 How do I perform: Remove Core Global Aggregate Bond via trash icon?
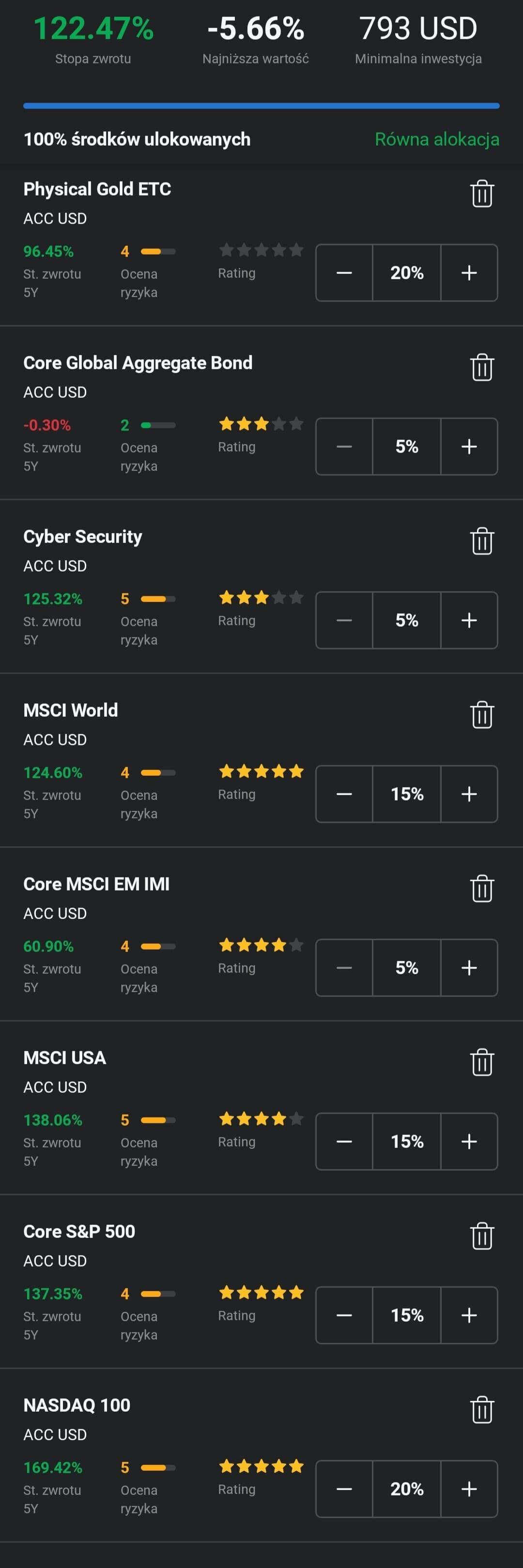click(482, 368)
